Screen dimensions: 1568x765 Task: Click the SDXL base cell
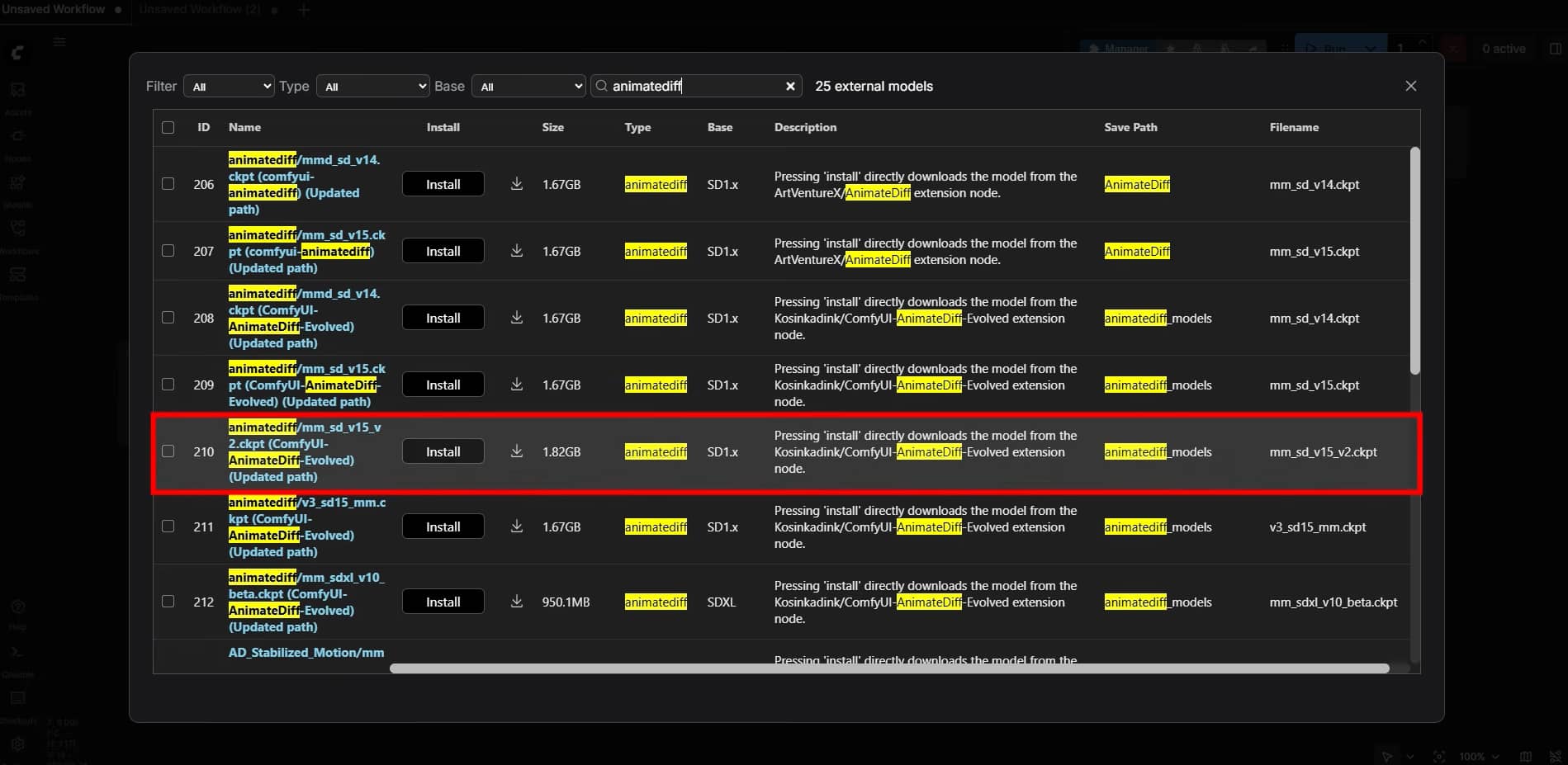pos(721,602)
